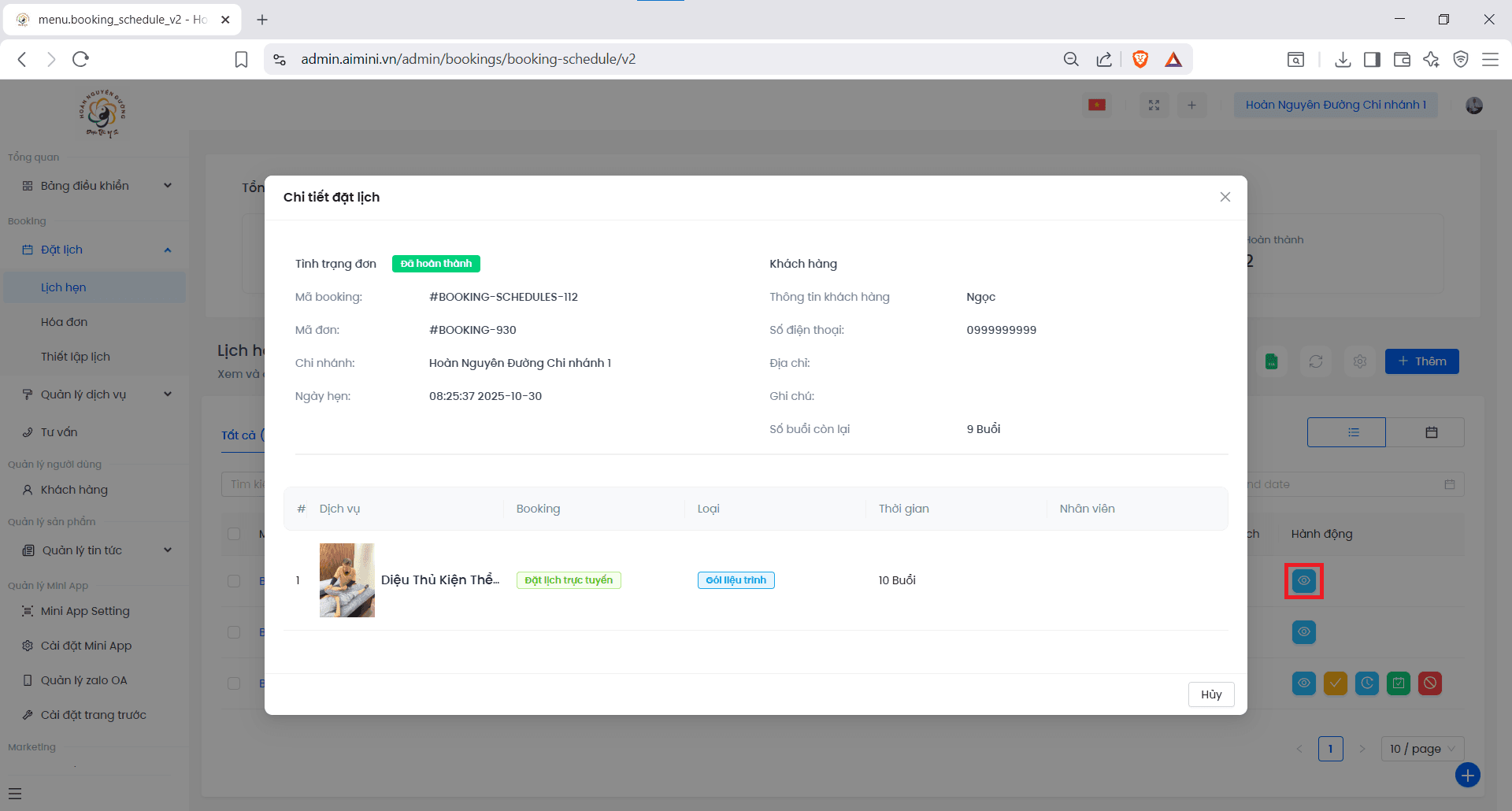Click the red cancel booking icon
1512x811 pixels.
click(1429, 683)
